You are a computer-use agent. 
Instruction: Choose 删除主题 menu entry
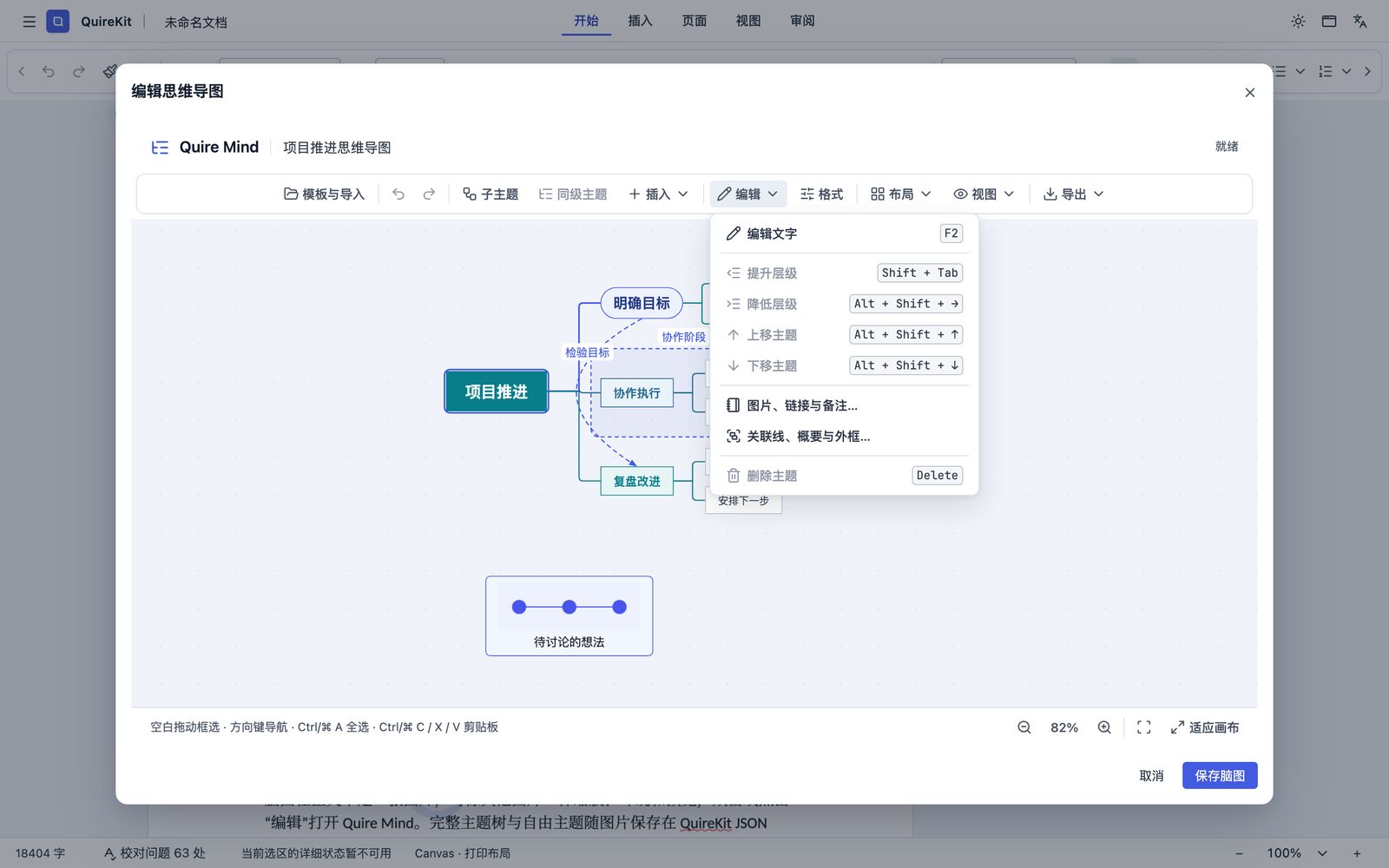coord(844,476)
